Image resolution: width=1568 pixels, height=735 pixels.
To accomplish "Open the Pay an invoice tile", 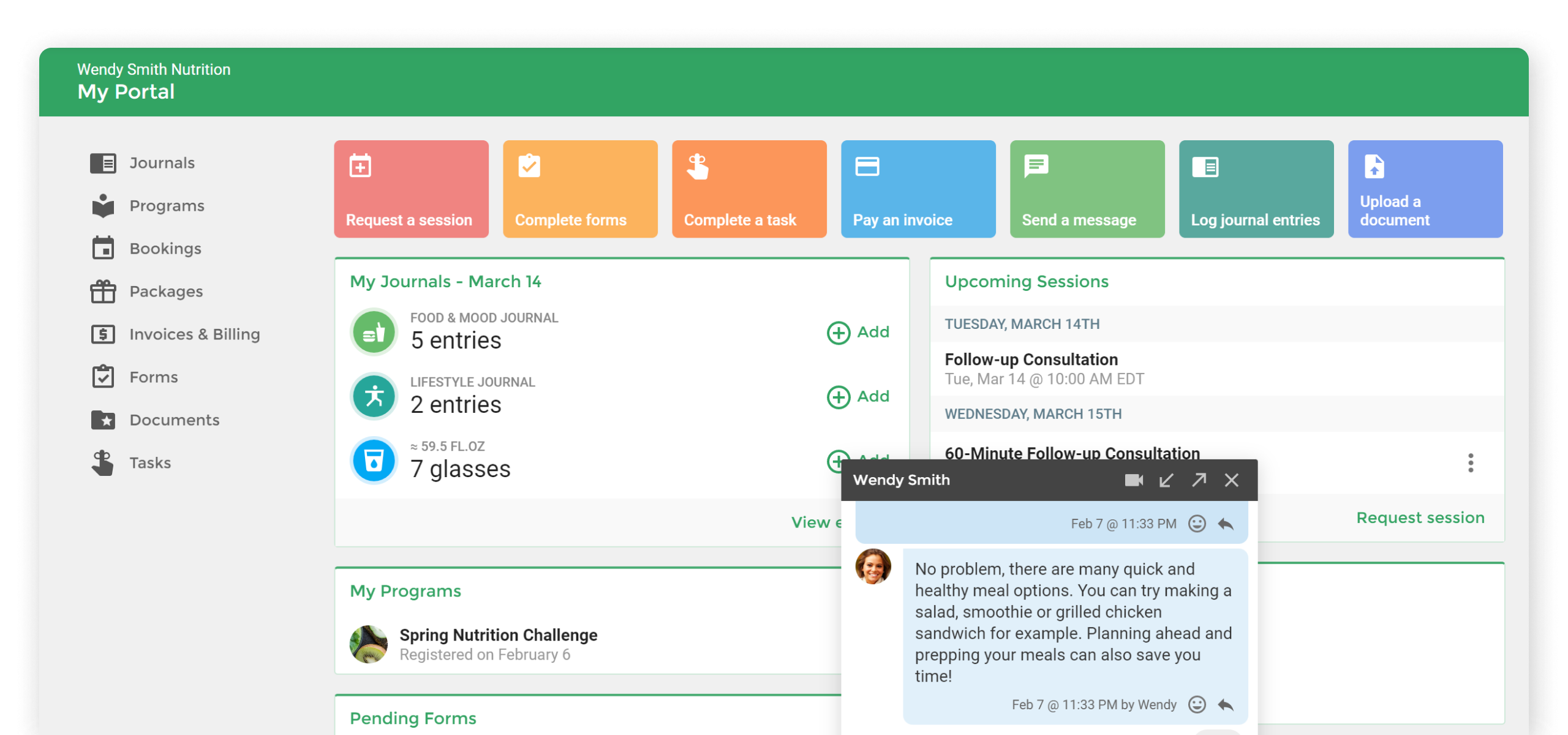I will [x=918, y=189].
